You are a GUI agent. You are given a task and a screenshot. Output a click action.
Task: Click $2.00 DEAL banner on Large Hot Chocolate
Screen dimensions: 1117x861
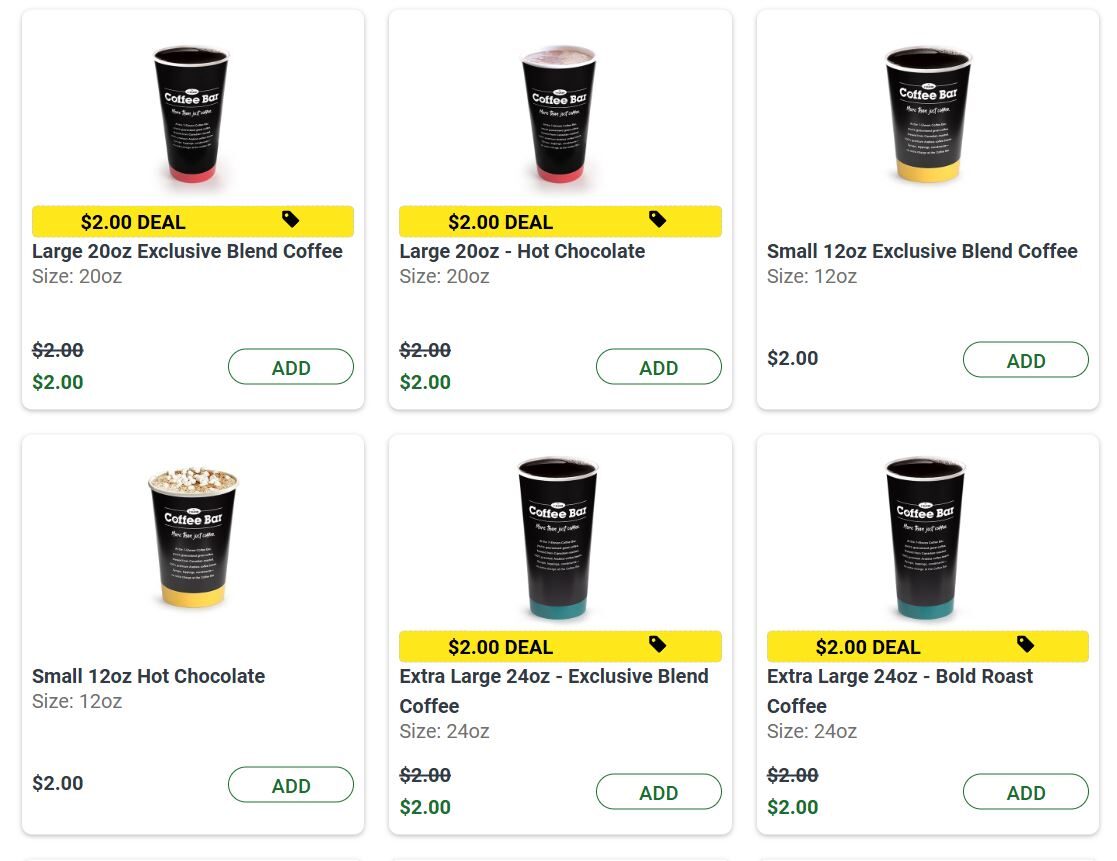click(500, 222)
